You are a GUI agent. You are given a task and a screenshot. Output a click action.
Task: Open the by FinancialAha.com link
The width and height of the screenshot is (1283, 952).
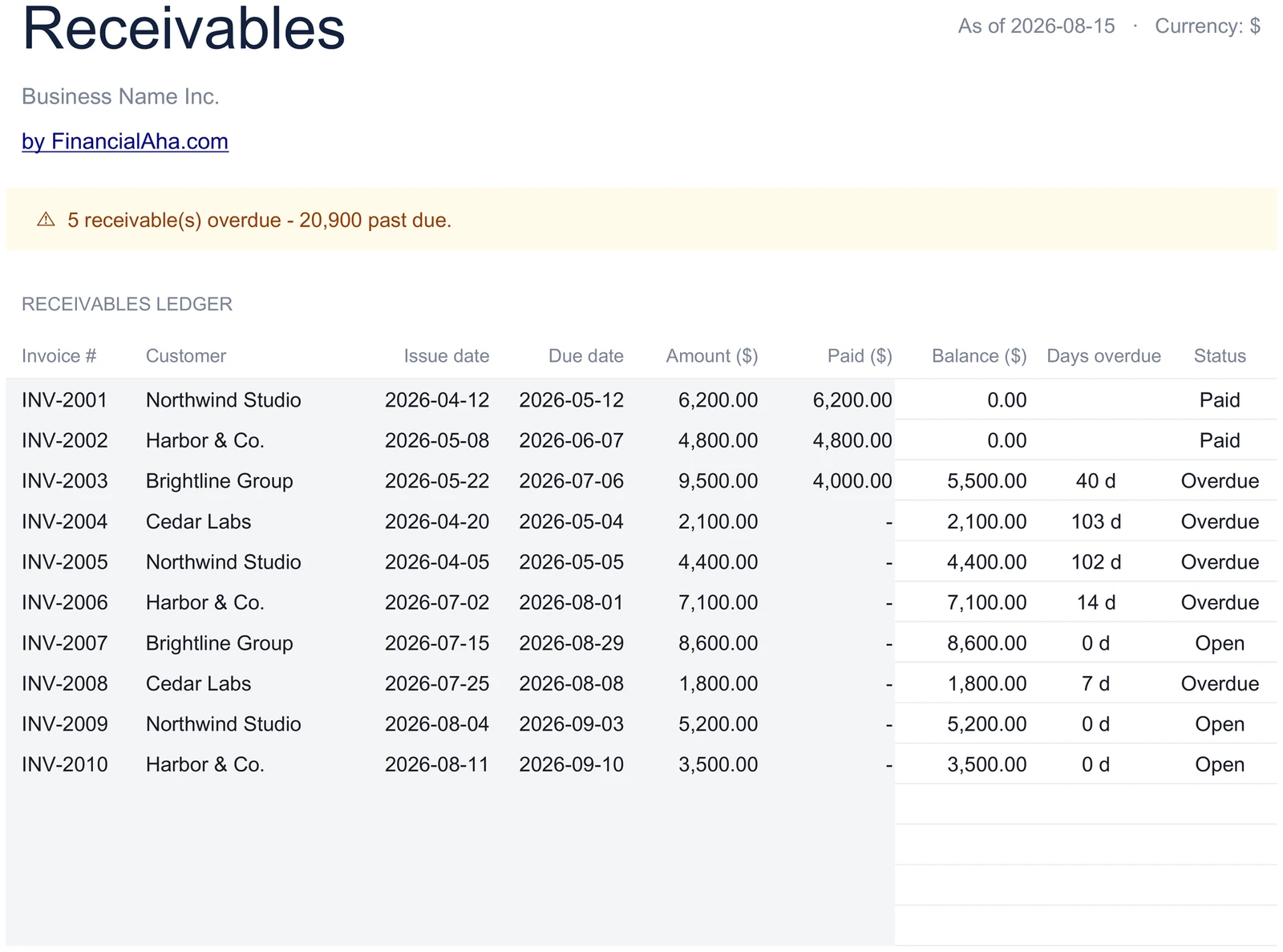pyautogui.click(x=125, y=141)
